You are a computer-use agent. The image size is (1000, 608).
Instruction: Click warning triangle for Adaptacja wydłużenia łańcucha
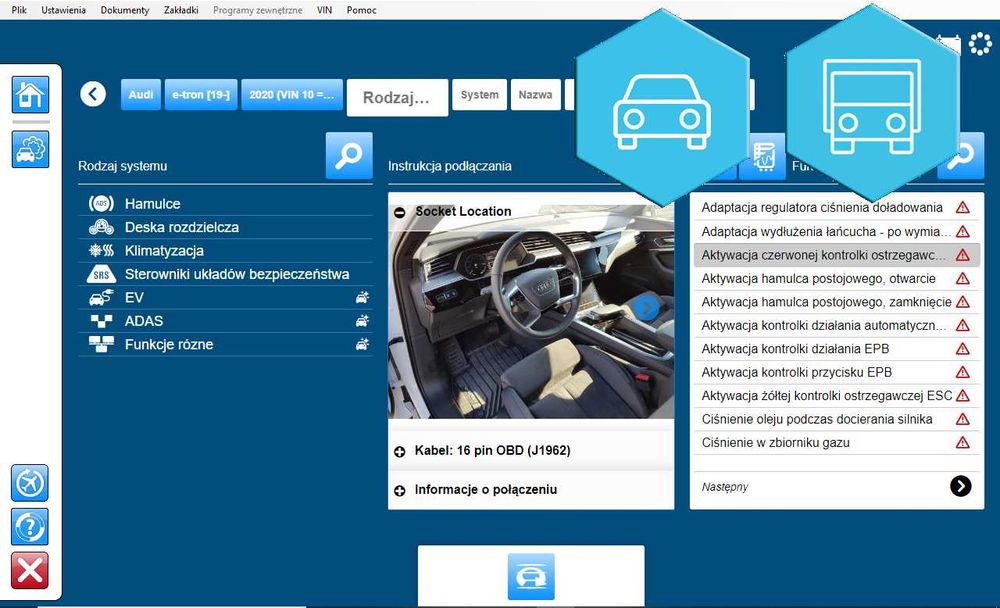pos(962,232)
